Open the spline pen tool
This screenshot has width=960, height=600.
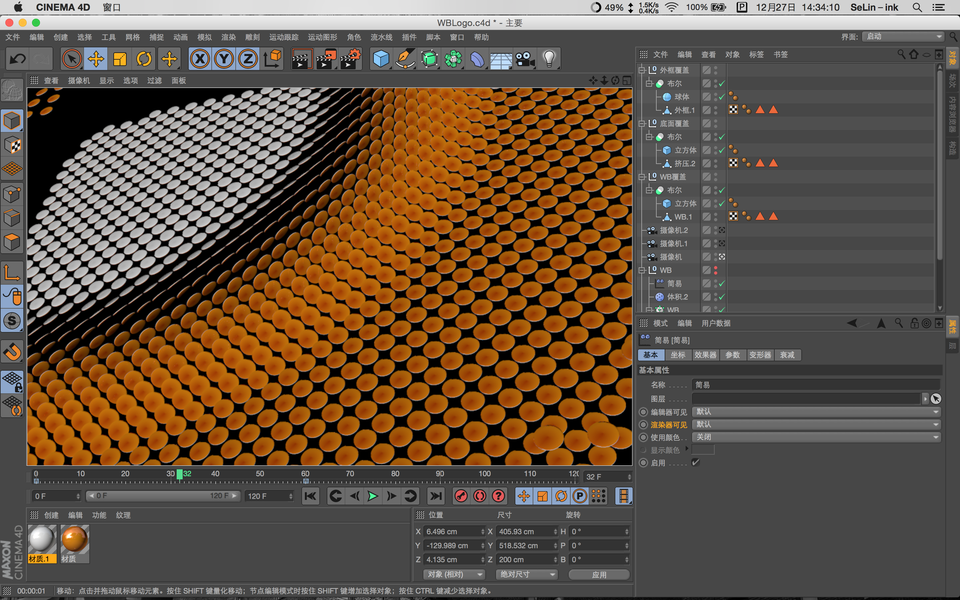click(x=405, y=59)
